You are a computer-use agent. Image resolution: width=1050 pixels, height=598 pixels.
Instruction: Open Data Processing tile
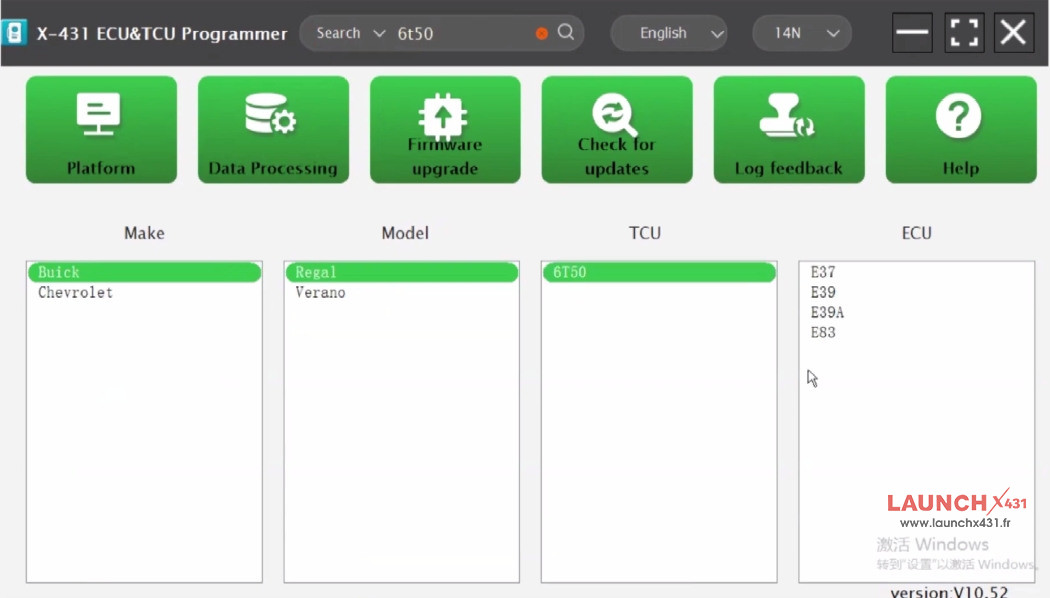pos(273,130)
